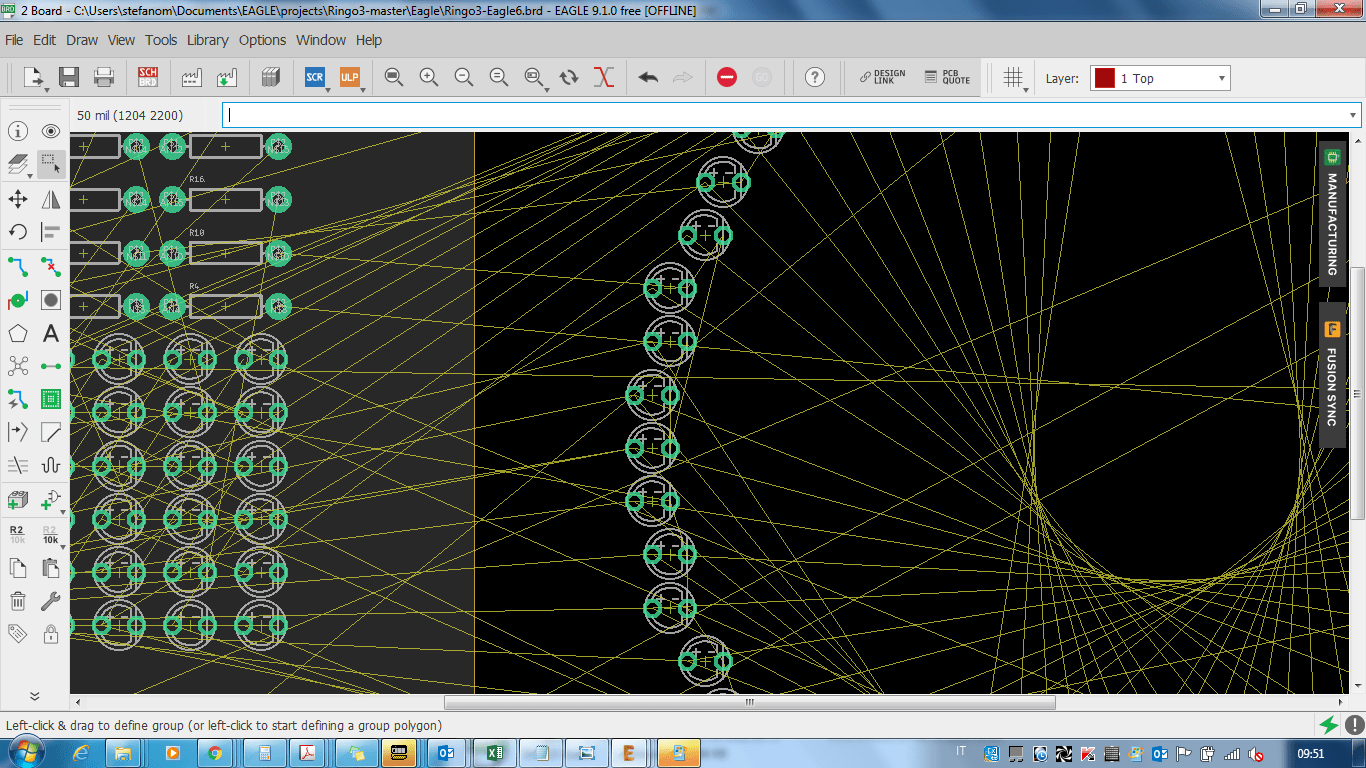Open the Tools menu
The image size is (1366, 768).
click(x=161, y=40)
